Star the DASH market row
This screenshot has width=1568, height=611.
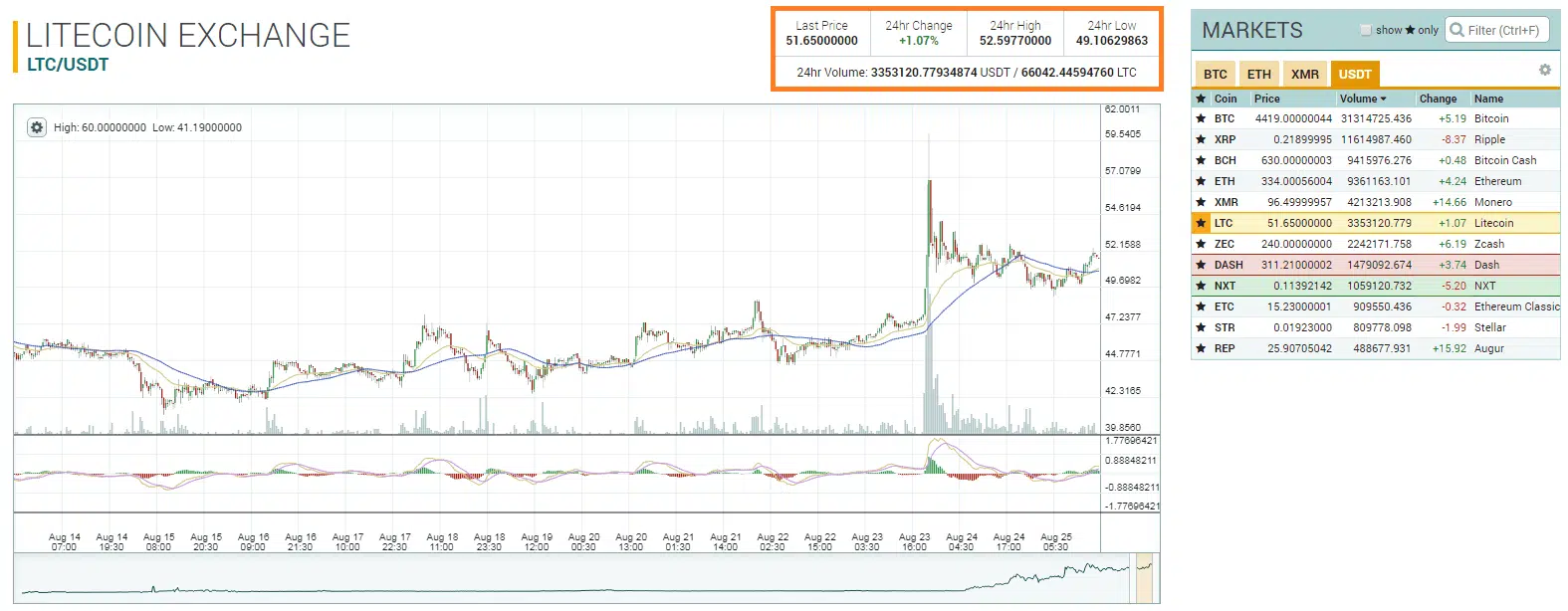(1201, 265)
